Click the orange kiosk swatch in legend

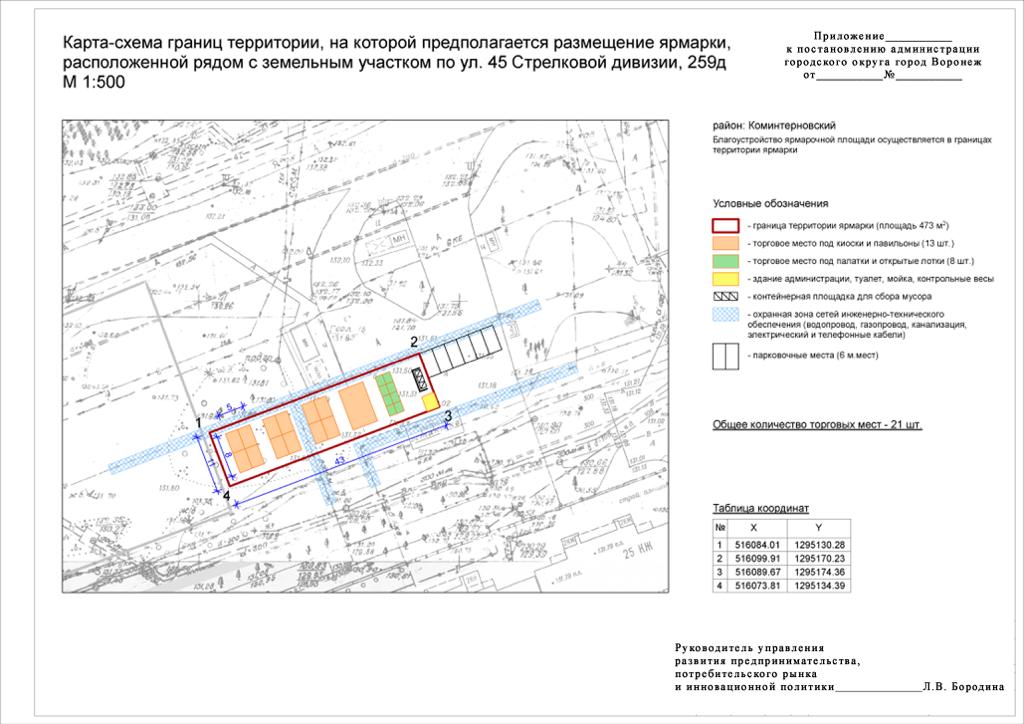[725, 243]
